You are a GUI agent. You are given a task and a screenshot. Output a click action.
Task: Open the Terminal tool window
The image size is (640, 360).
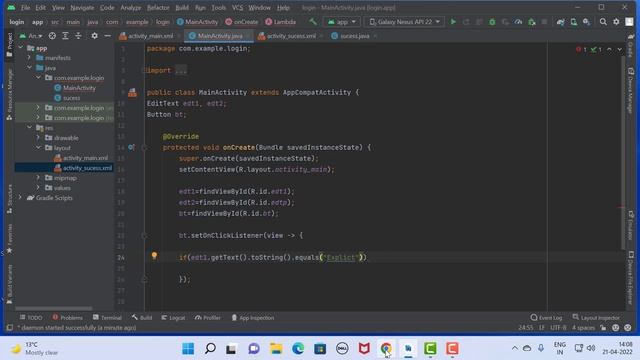coord(107,318)
